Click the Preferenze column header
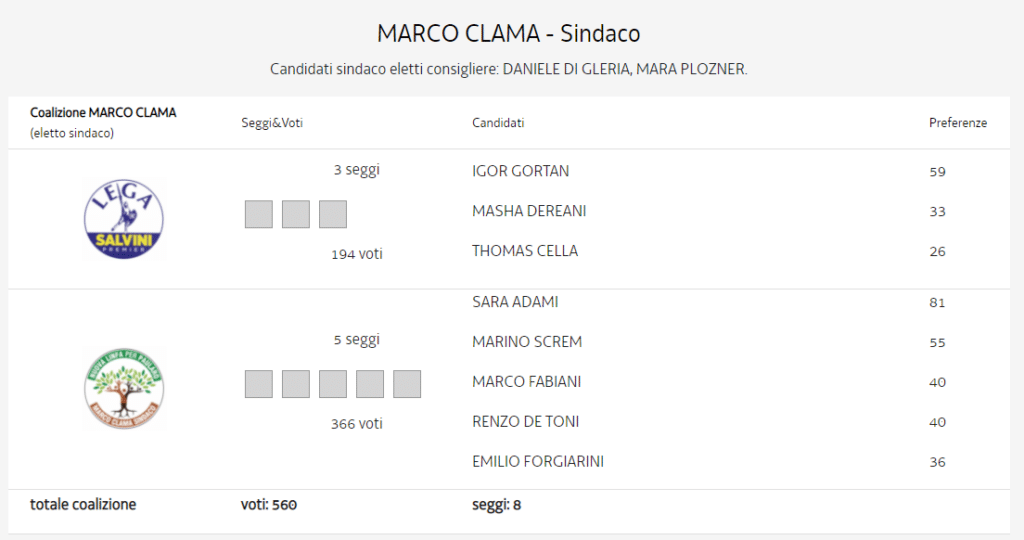This screenshot has height=540, width=1024. [957, 123]
